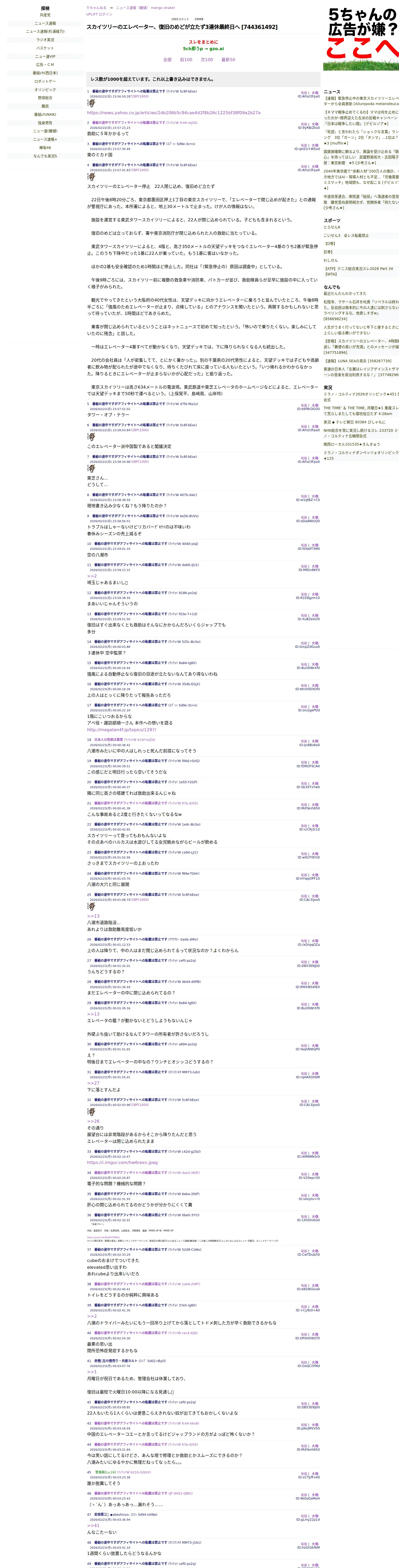Click the avatar icon in post 32
The width and height of the screenshot is (399, 1568).
(91, 1111)
